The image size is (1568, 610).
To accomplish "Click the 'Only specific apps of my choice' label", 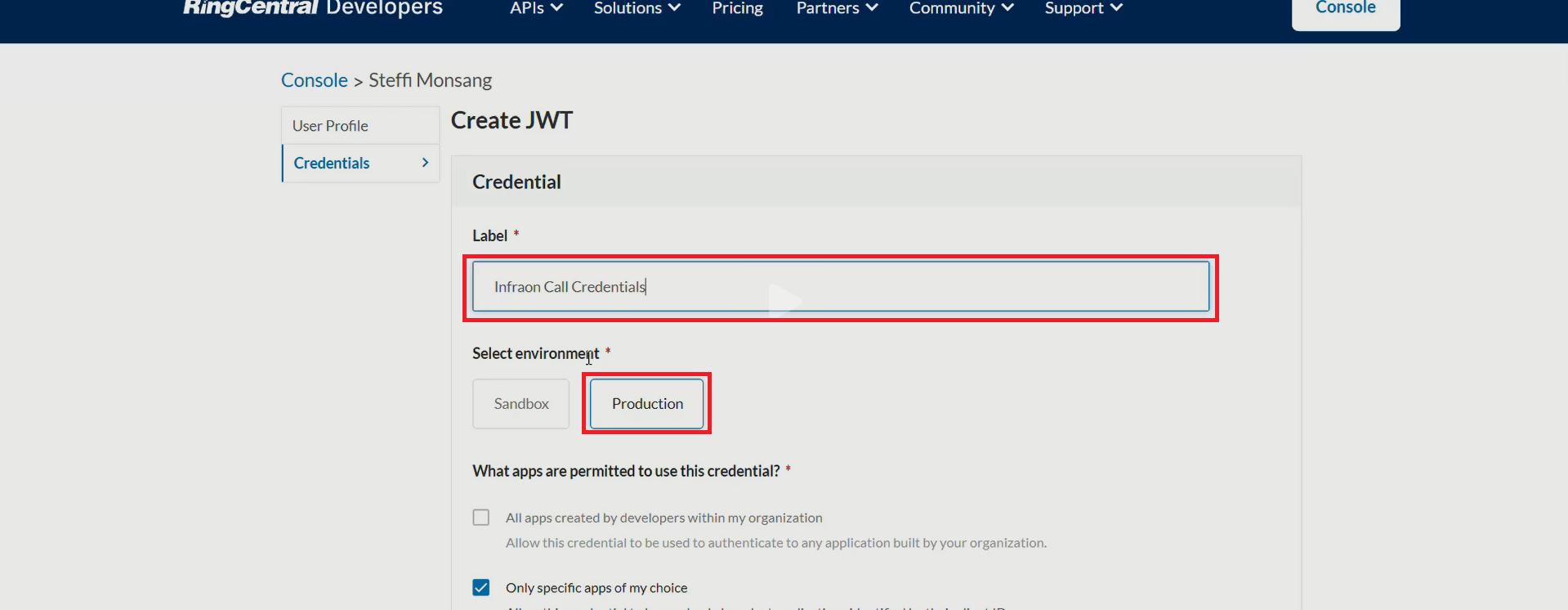I will click(x=596, y=588).
